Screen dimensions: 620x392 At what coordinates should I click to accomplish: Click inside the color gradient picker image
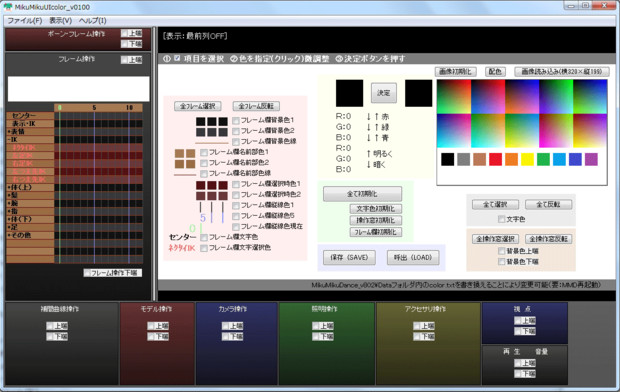(522, 114)
